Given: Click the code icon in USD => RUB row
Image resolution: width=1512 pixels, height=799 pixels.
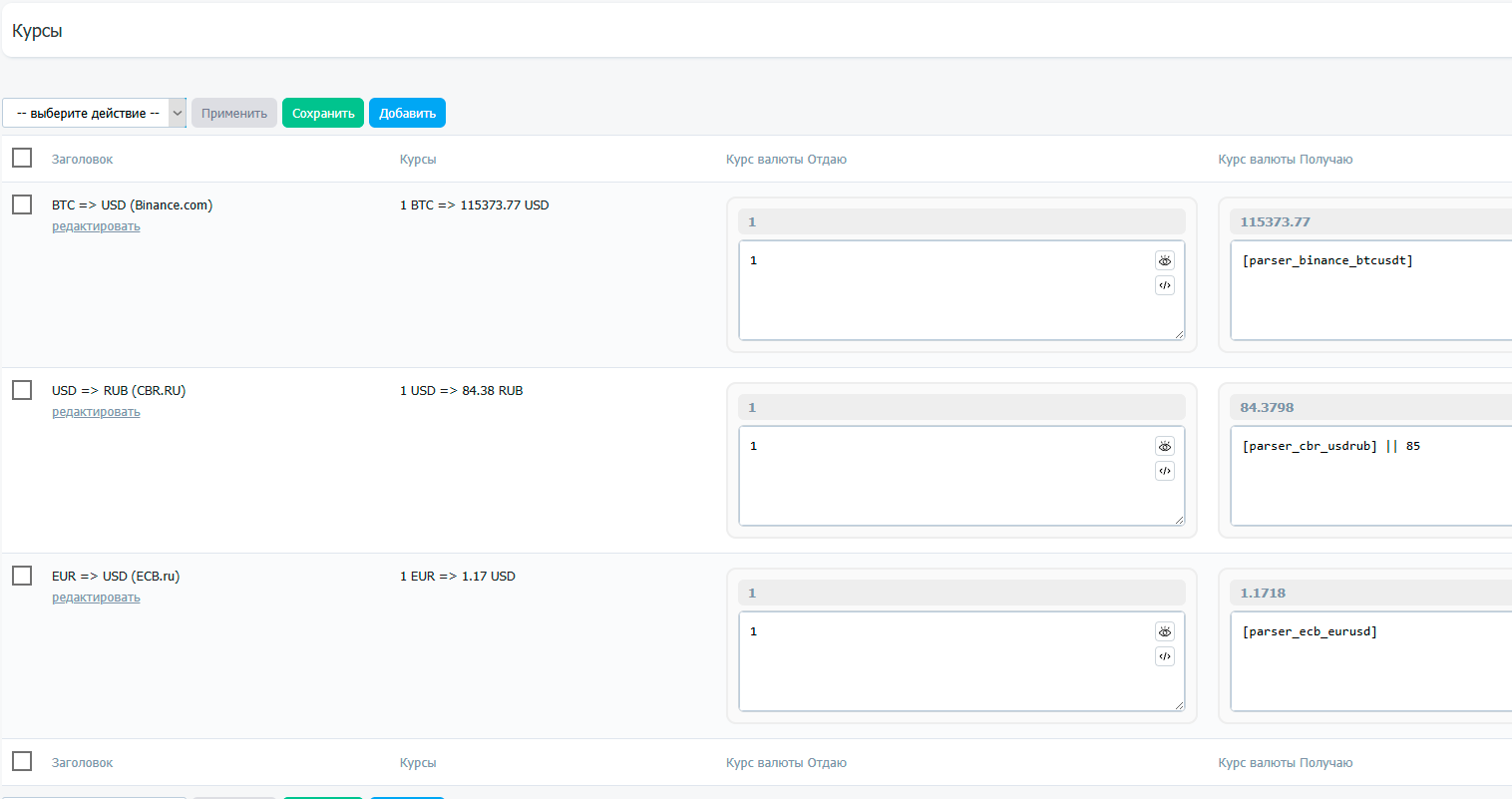Looking at the screenshot, I should coord(1164,471).
